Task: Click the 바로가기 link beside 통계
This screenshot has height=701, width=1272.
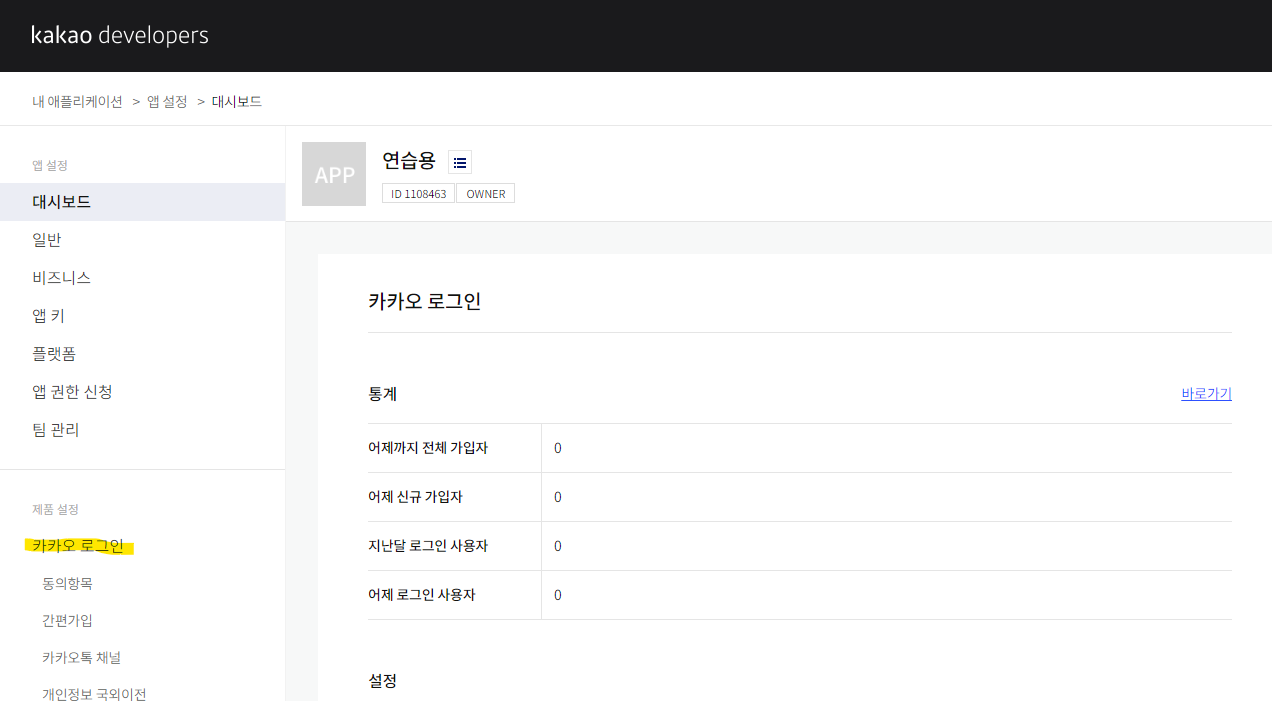Action: pyautogui.click(x=1206, y=394)
